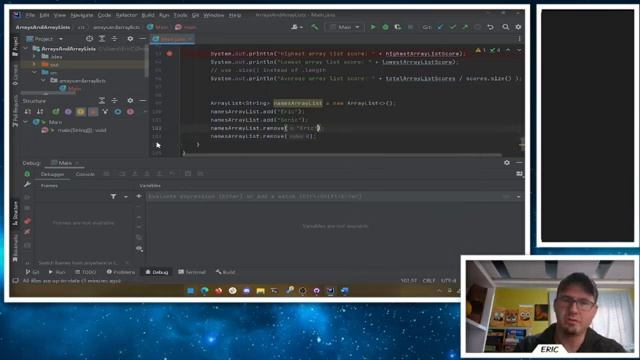Select the Debugger tab
Screen dimensions: 640x360
click(52, 174)
